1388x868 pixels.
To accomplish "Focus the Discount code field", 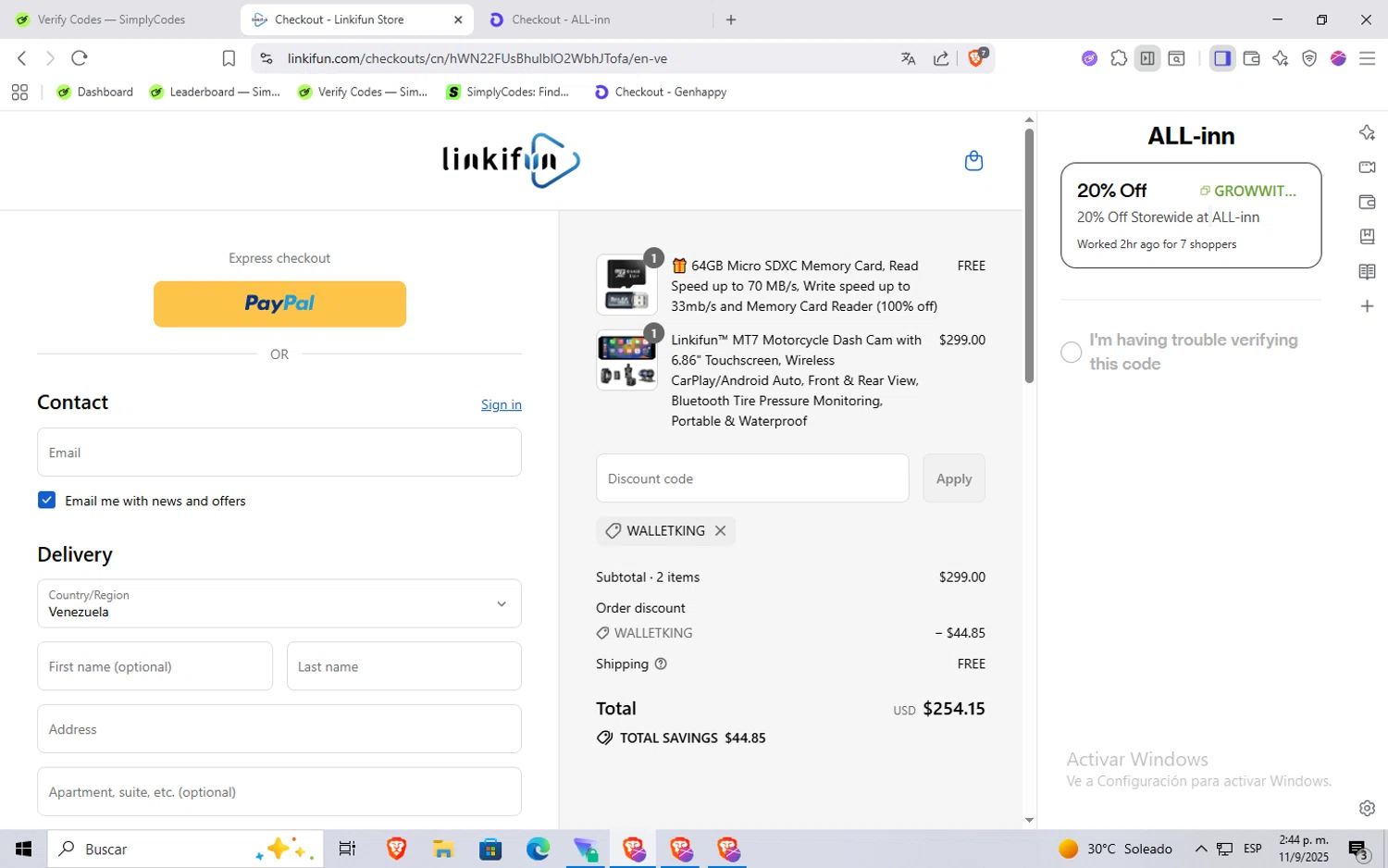I will [752, 478].
